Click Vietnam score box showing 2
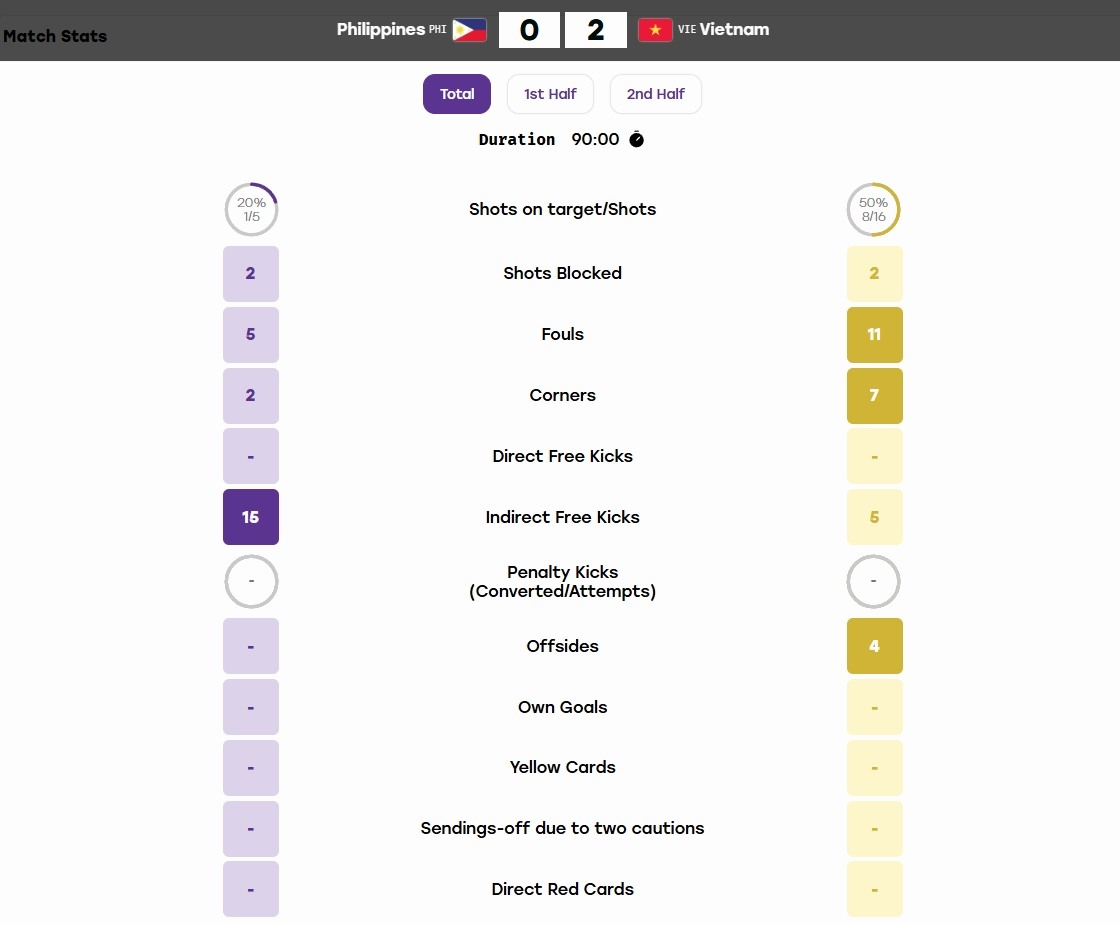Screen dimensions: 1120x925 596,30
